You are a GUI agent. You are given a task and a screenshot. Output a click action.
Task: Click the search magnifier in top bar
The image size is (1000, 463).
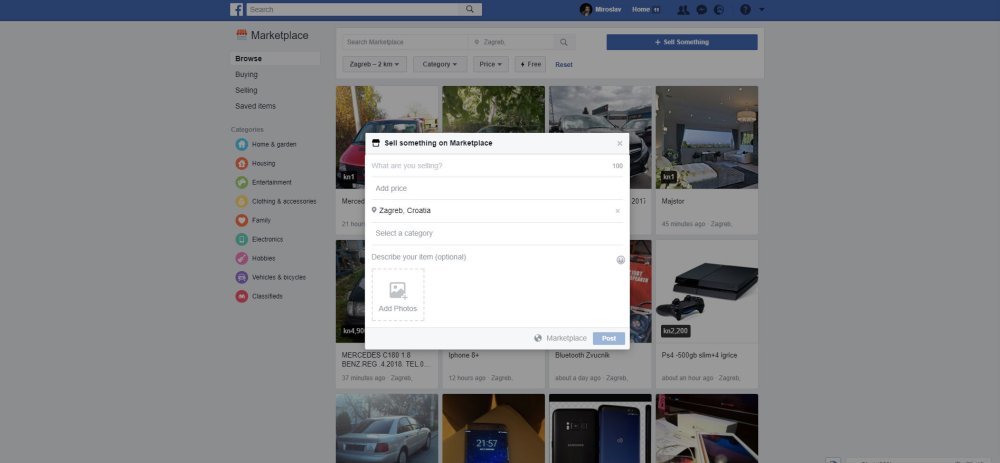(470, 9)
